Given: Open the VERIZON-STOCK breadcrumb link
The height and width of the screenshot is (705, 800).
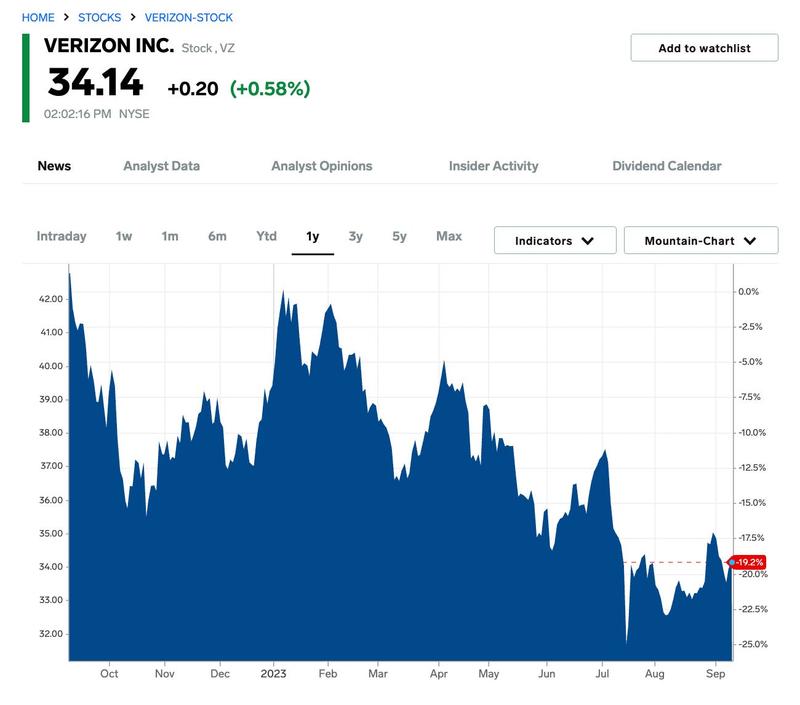Looking at the screenshot, I should point(189,17).
